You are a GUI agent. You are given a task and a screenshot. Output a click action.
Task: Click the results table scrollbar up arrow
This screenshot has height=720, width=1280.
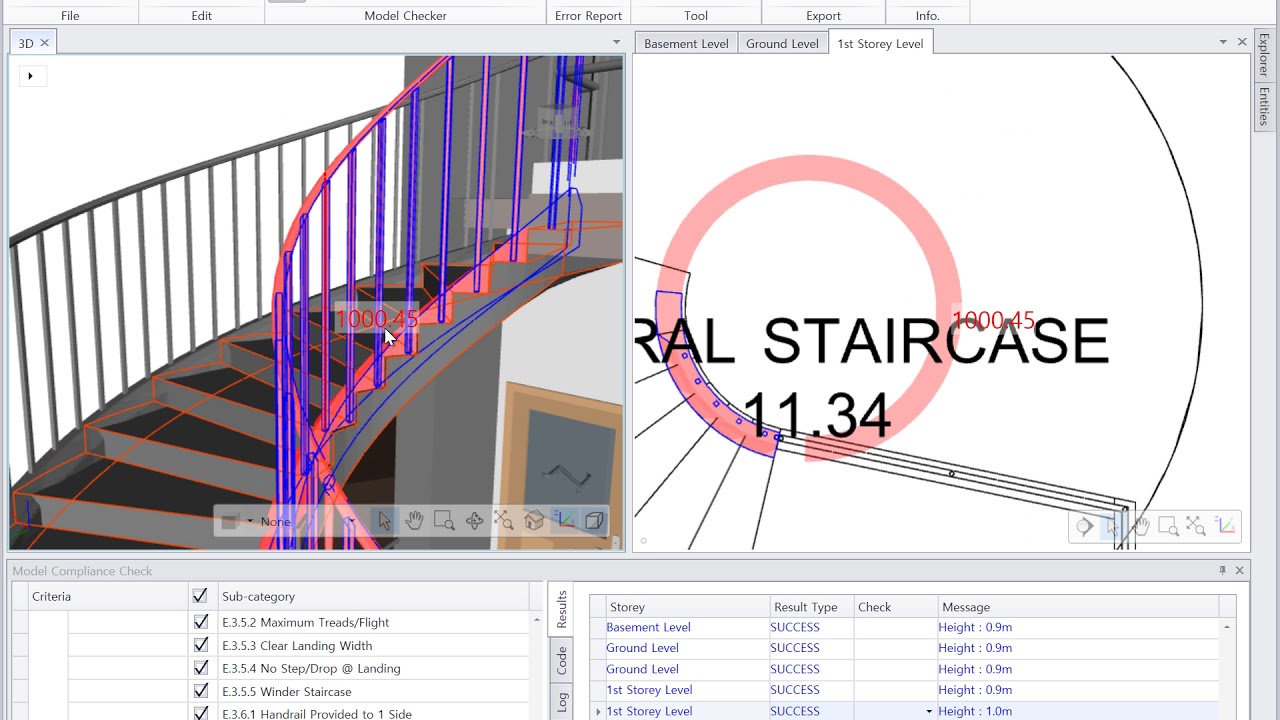click(1227, 627)
